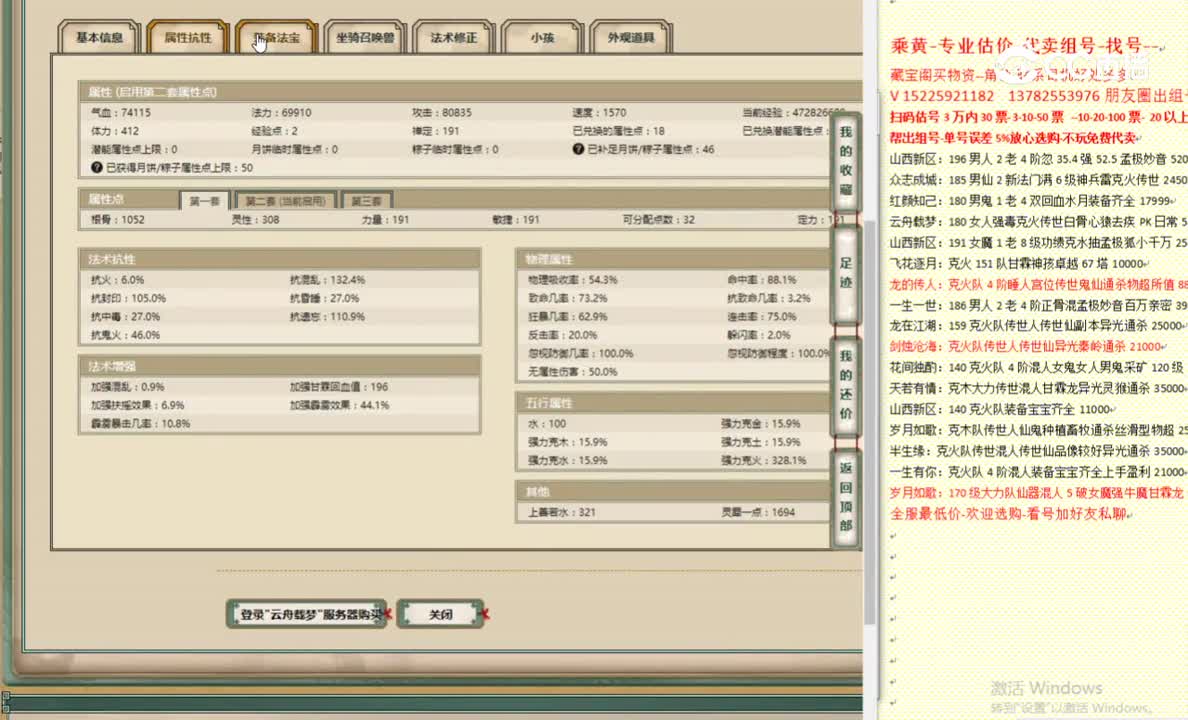The width and height of the screenshot is (1188, 720).
Task: Click the 物理吸收率：54.3% entry
Action: (573, 280)
